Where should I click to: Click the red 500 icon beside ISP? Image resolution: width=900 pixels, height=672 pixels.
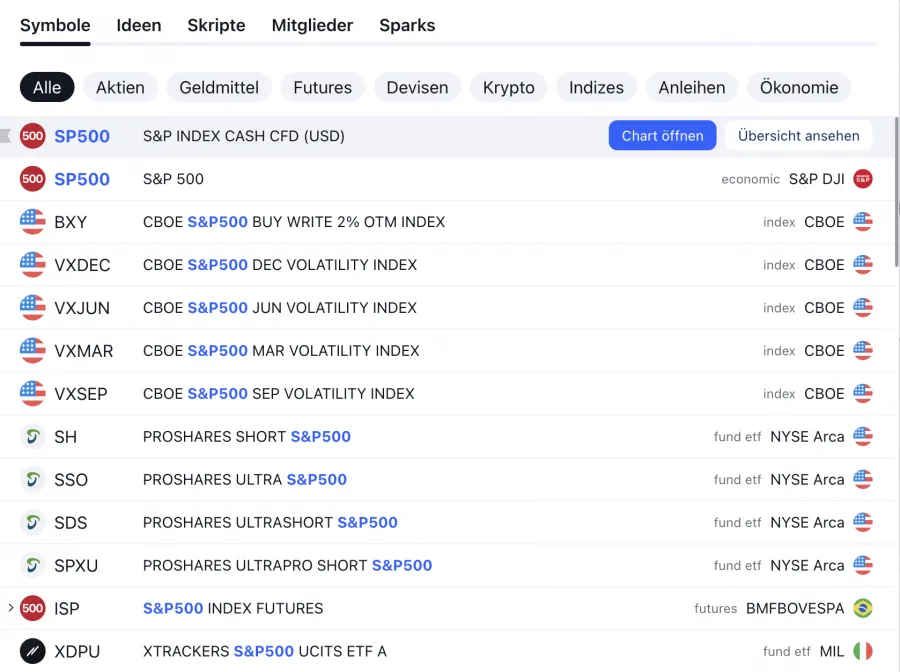pyautogui.click(x=33, y=608)
